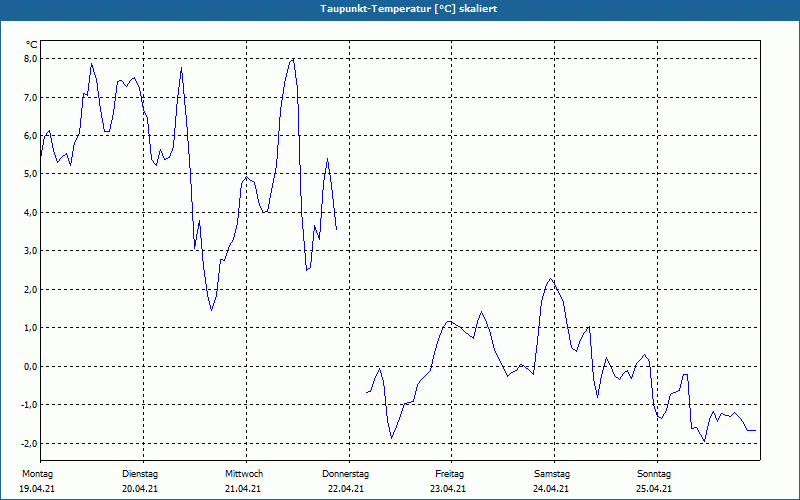Image resolution: width=800 pixels, height=500 pixels.
Task: Click the 1,0 axis value
Action: [31, 328]
